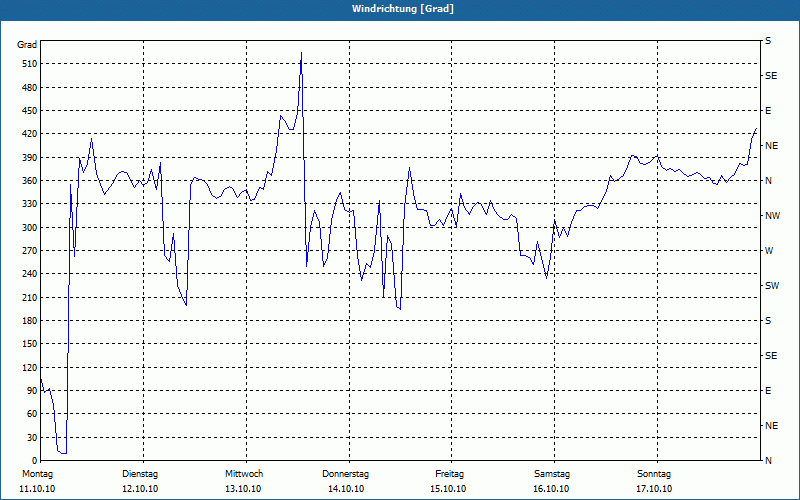Select the date 13.10.10
Viewport: 800px width, 500px height.
point(243,489)
